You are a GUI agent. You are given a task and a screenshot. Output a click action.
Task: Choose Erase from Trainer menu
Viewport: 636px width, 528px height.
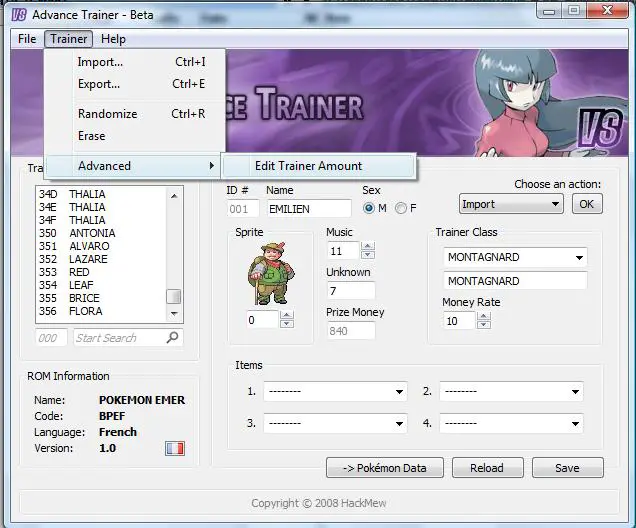(x=135, y=136)
